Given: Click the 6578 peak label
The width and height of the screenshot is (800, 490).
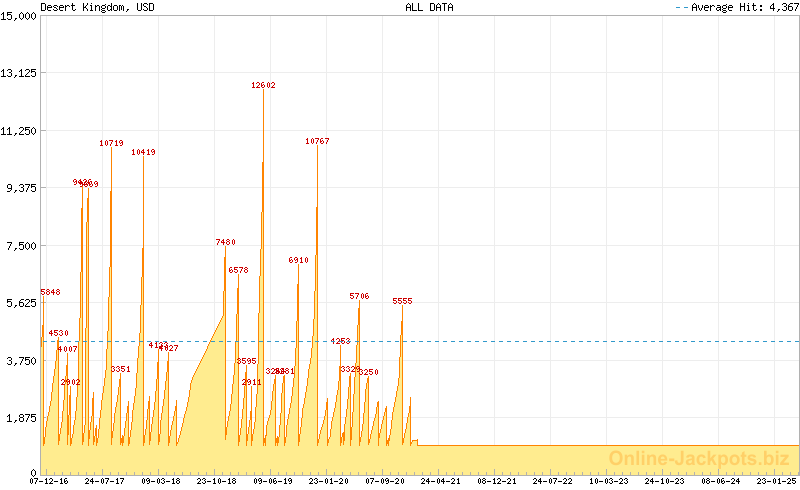Looking at the screenshot, I should click(x=238, y=271).
